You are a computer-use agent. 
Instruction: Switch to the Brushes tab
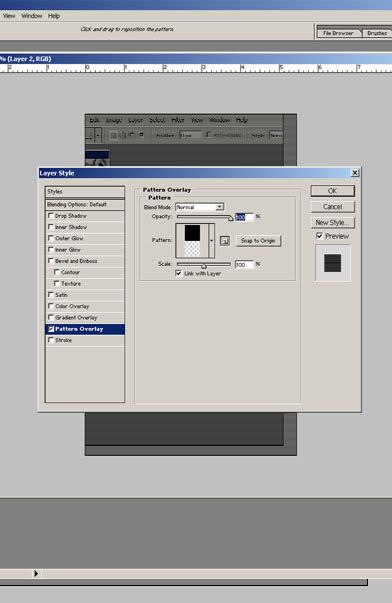point(377,33)
